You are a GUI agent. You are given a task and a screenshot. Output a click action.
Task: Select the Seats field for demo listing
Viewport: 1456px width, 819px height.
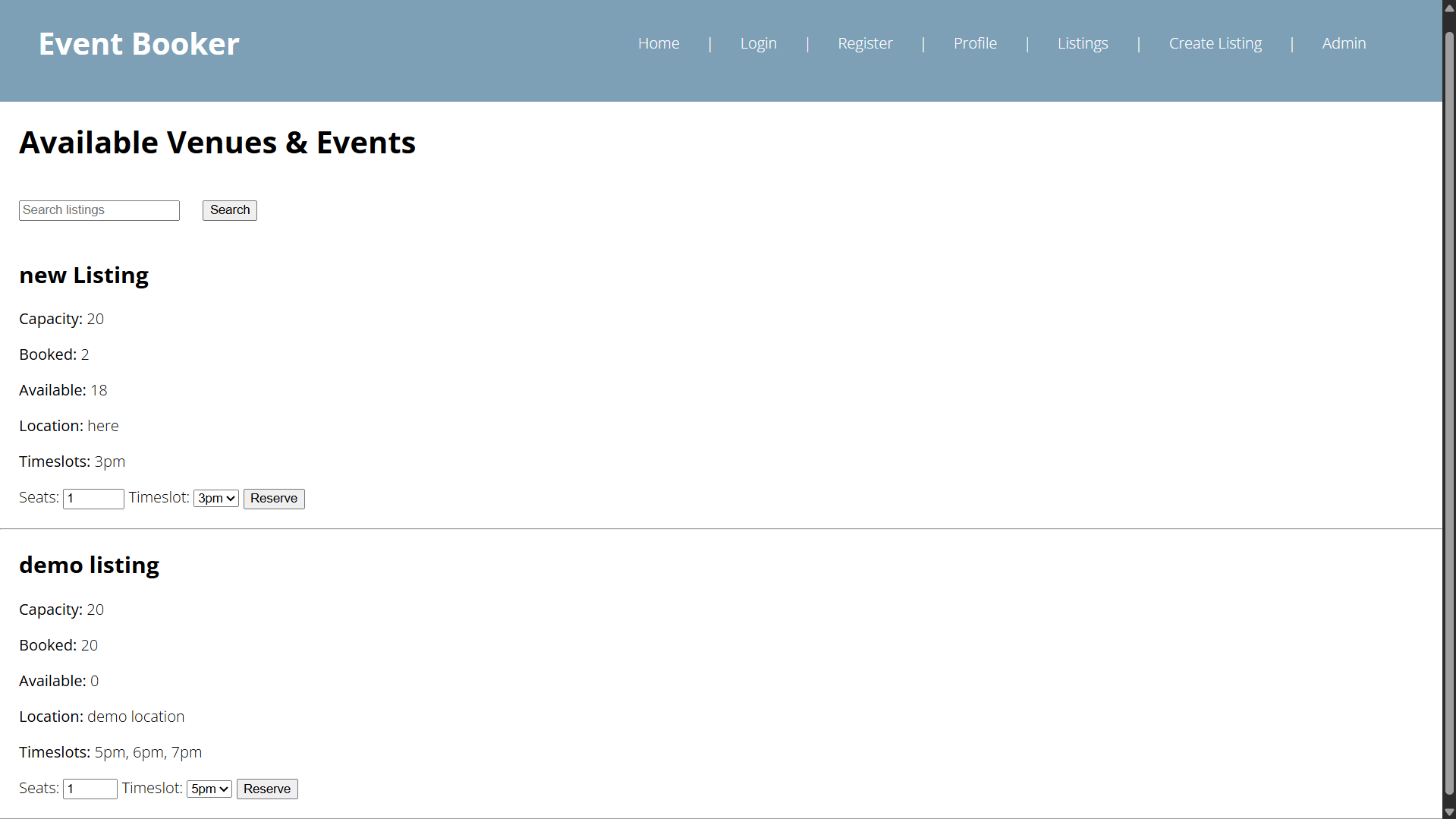[x=90, y=789]
